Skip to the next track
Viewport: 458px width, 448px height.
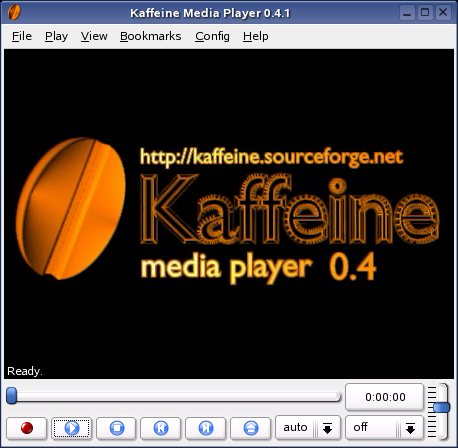click(205, 428)
